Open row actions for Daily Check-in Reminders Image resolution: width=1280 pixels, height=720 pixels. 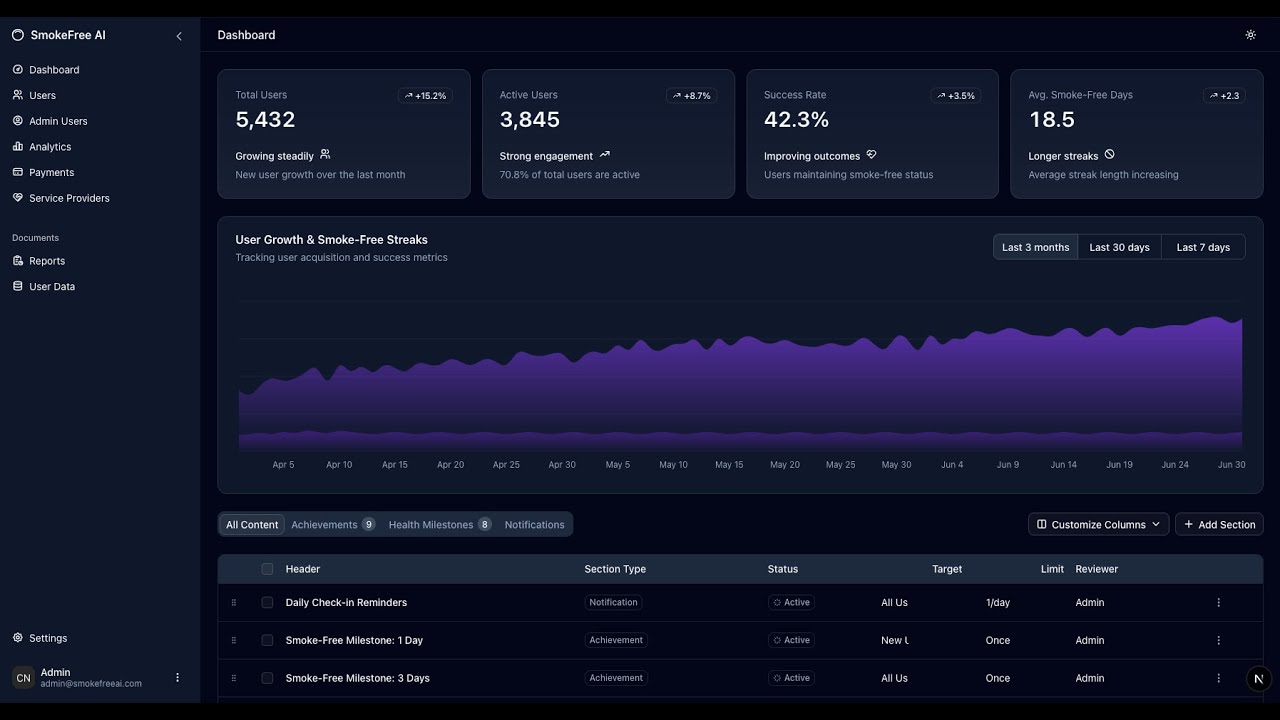pos(1218,603)
